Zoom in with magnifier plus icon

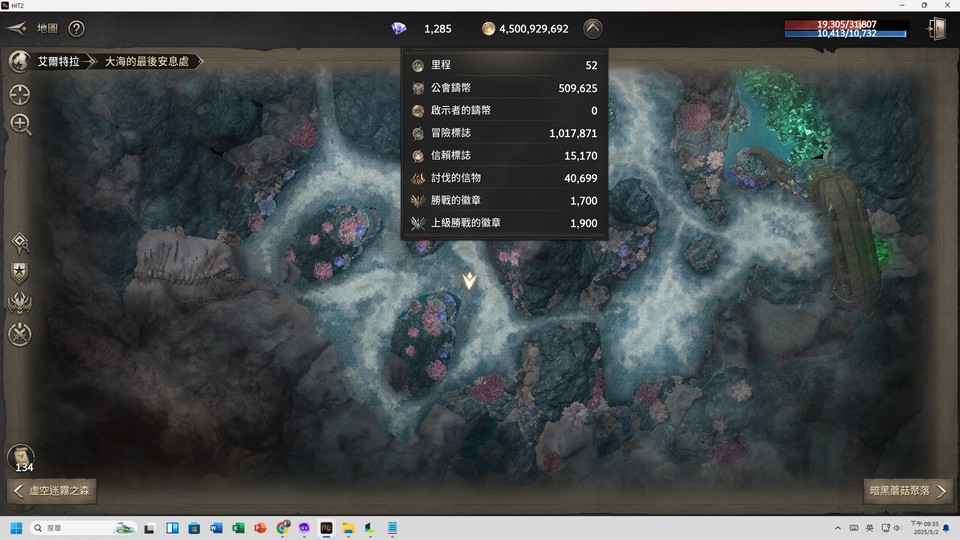(21, 124)
